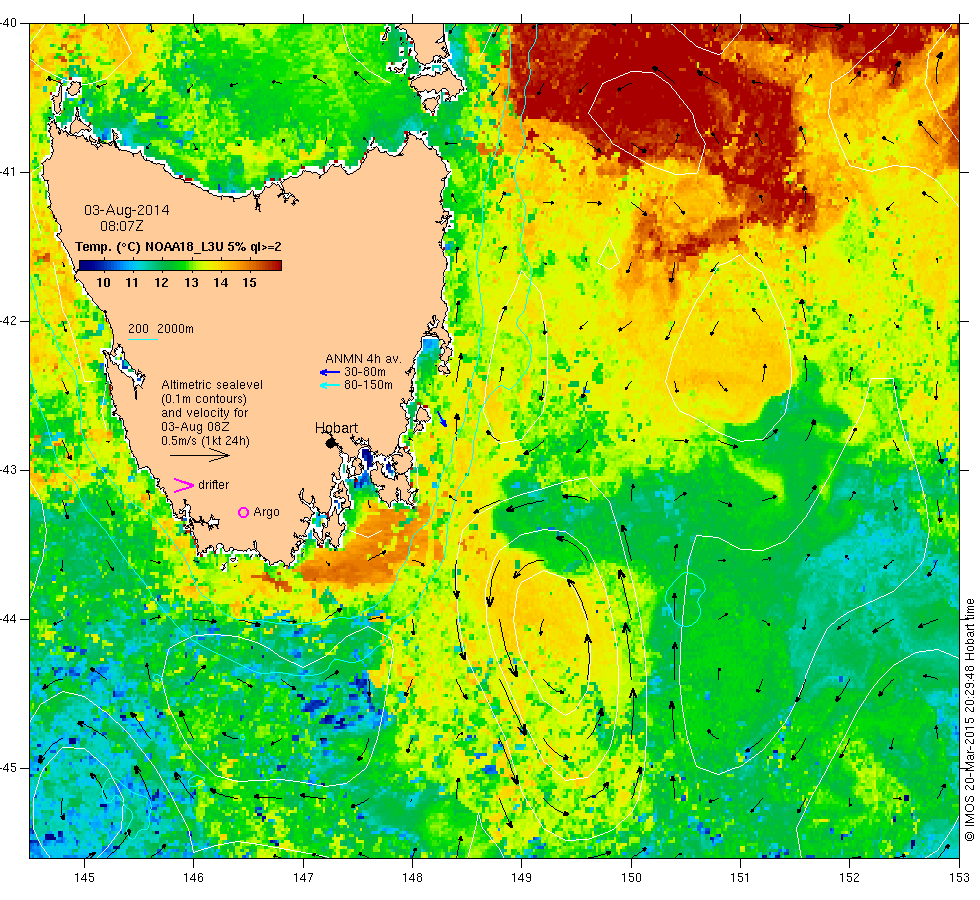Click the 'Altimetric sealevel' text

tap(212, 385)
